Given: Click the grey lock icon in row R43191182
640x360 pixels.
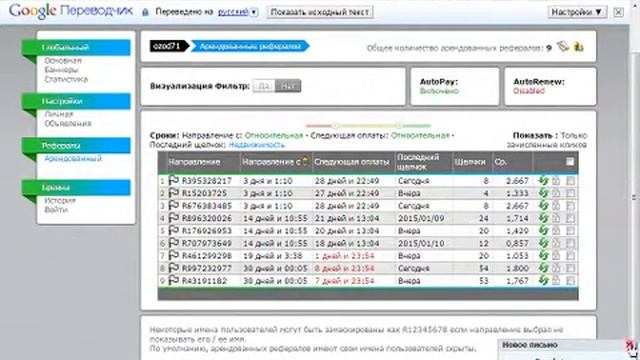Looking at the screenshot, I should point(556,281).
